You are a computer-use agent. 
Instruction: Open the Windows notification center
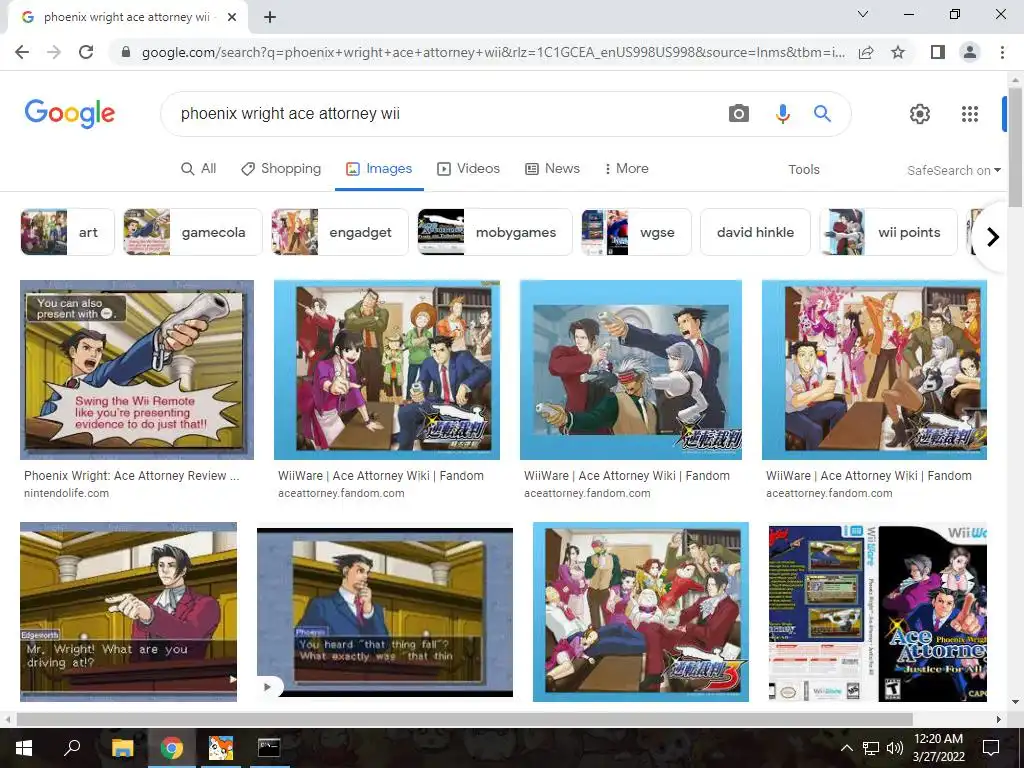point(991,748)
